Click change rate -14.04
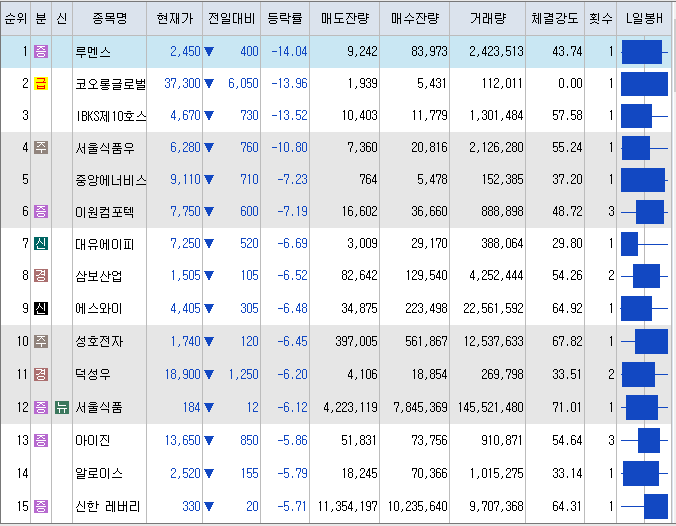This screenshot has height=526, width=676. pyautogui.click(x=289, y=52)
